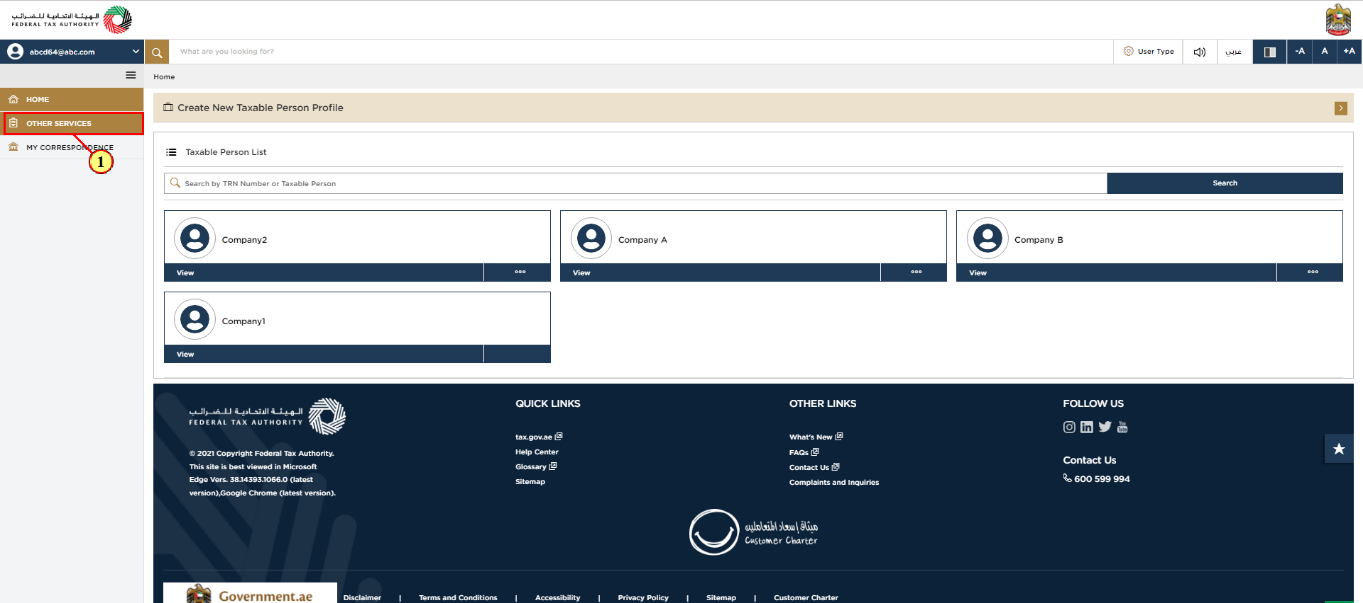Click the footer Federal Tax Authority logo
Screen dimensions: 1363x603
267,416
